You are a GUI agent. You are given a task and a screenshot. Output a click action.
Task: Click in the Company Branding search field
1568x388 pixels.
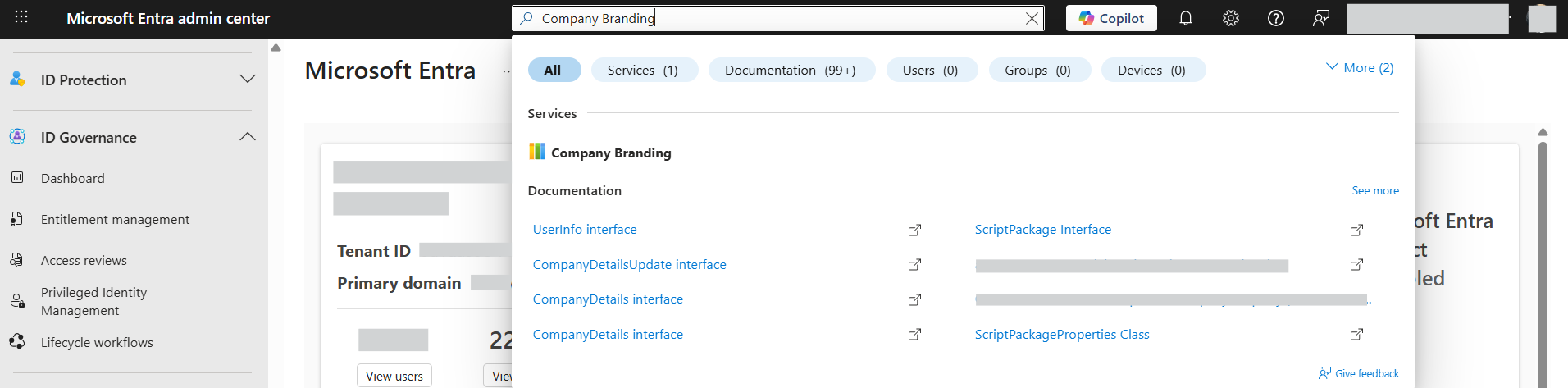[x=777, y=18]
